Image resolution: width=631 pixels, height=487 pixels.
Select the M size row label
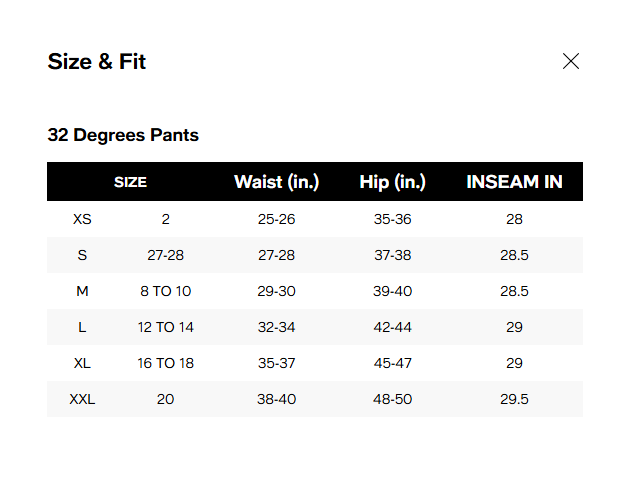pyautogui.click(x=82, y=291)
